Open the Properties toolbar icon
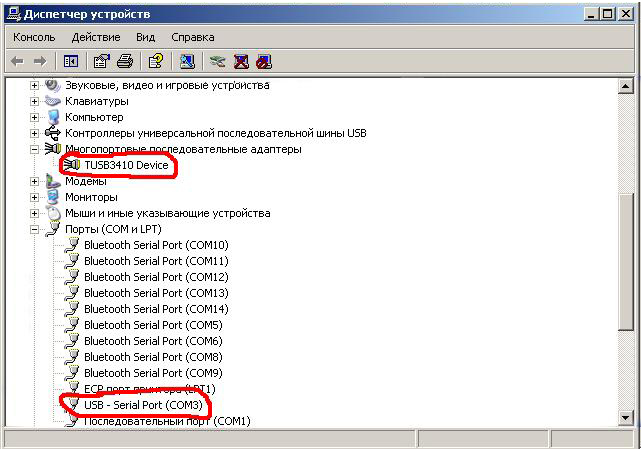This screenshot has height=449, width=641. [102, 62]
